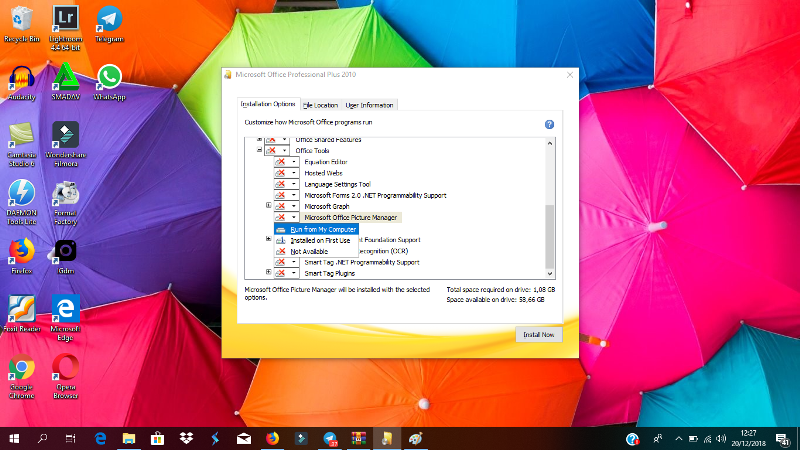Select the Language Settings Tool label
Screen dimensions: 800x450
(337, 184)
